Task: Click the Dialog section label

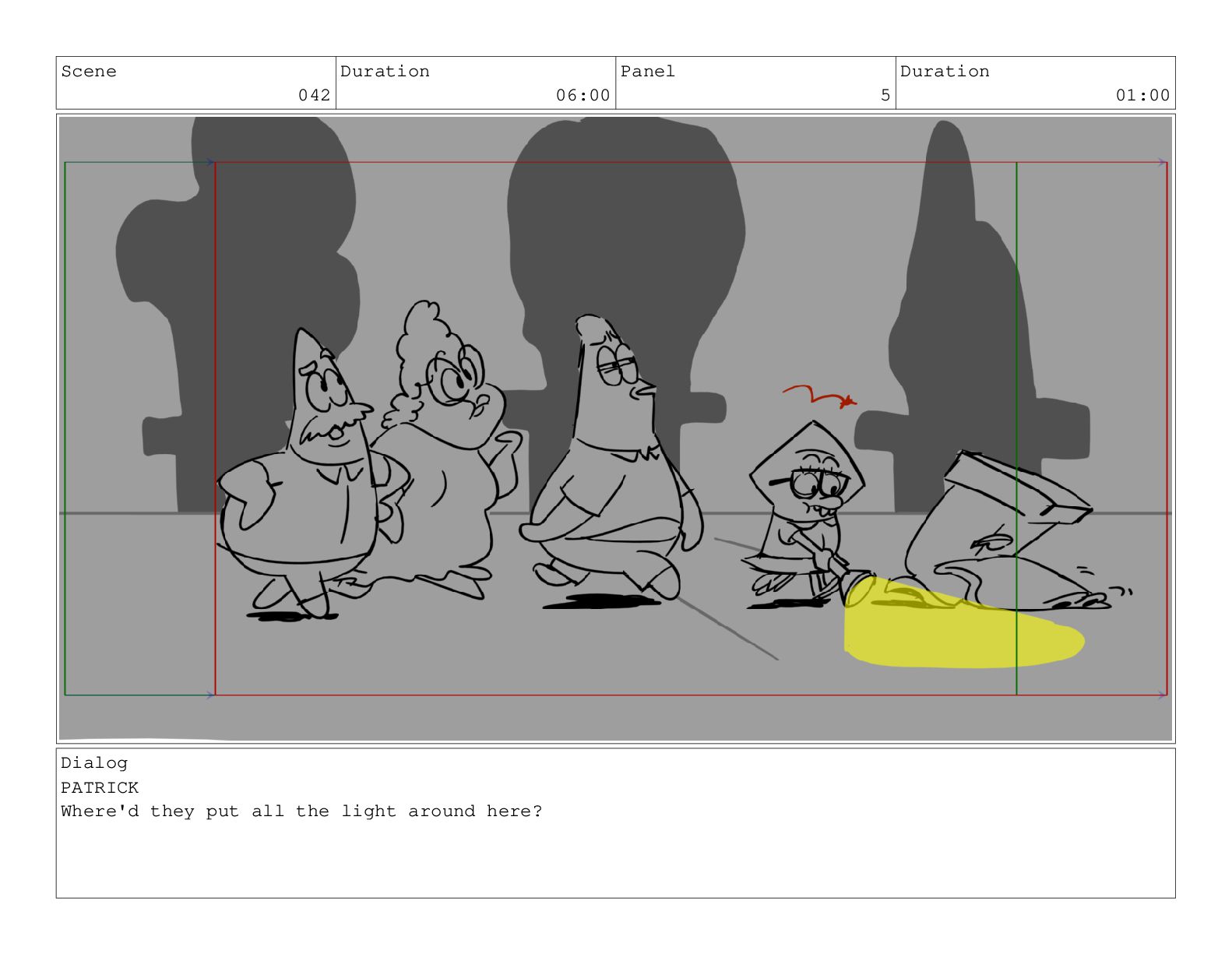Action: point(94,763)
